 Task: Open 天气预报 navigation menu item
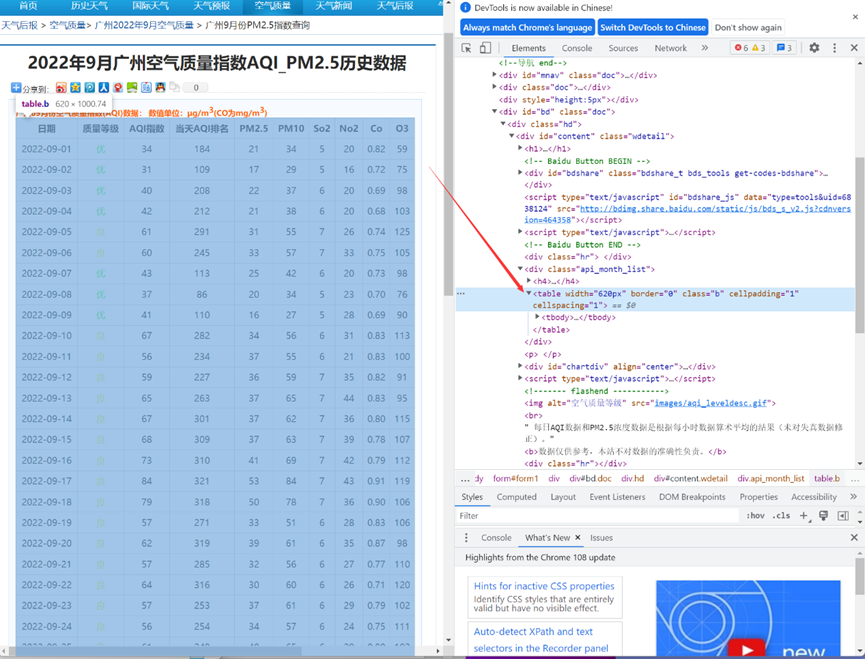click(211, 6)
